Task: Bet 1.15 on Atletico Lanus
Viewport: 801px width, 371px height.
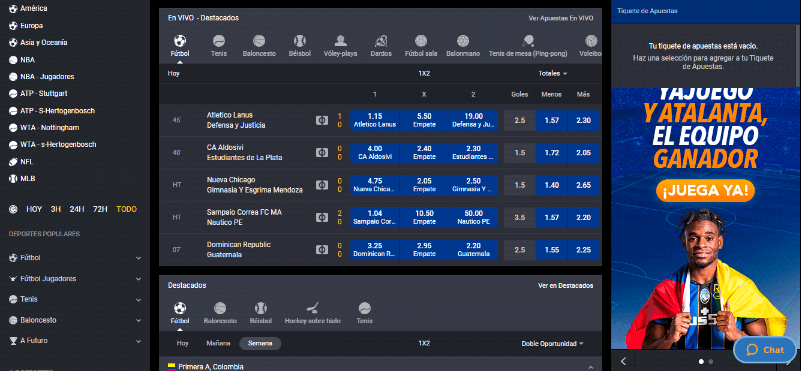Action: click(x=374, y=120)
